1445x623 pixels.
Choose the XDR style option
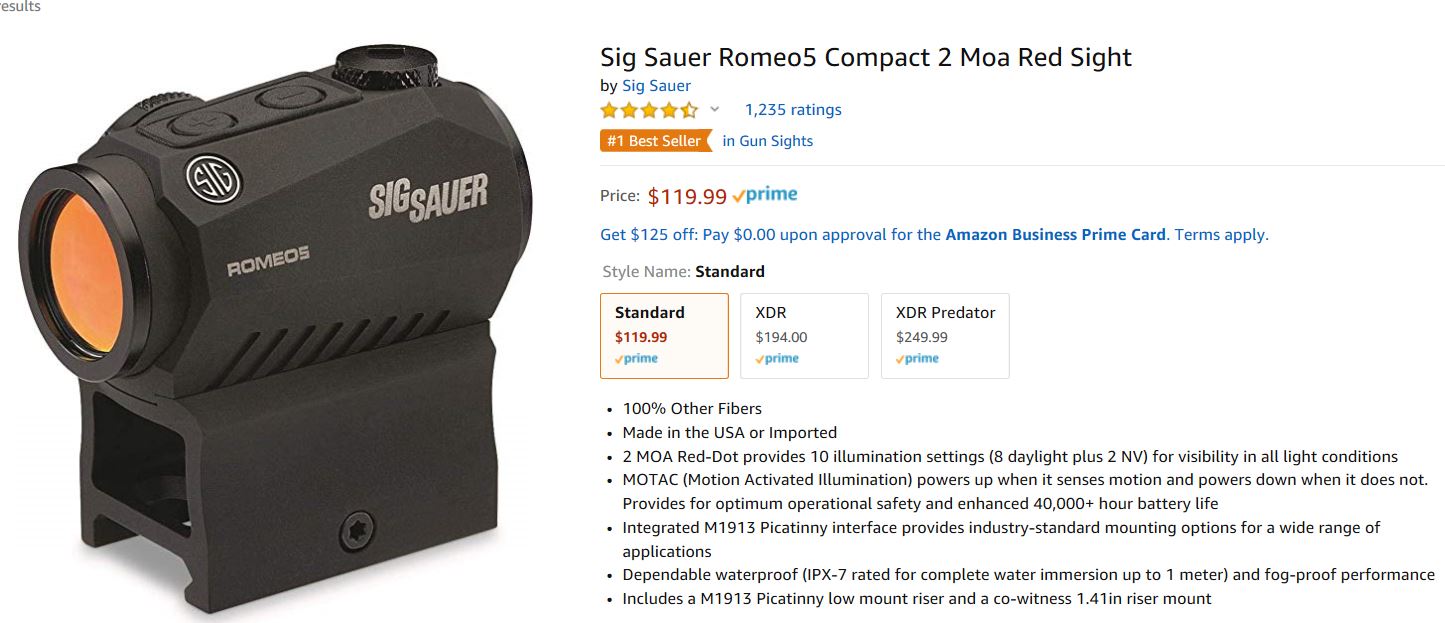(804, 335)
